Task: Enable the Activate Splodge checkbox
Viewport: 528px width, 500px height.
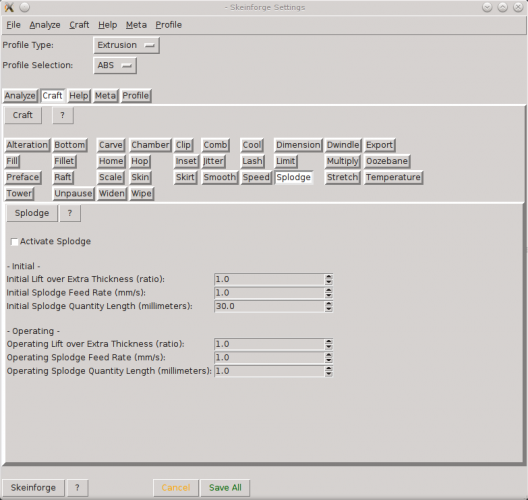Action: (14, 242)
